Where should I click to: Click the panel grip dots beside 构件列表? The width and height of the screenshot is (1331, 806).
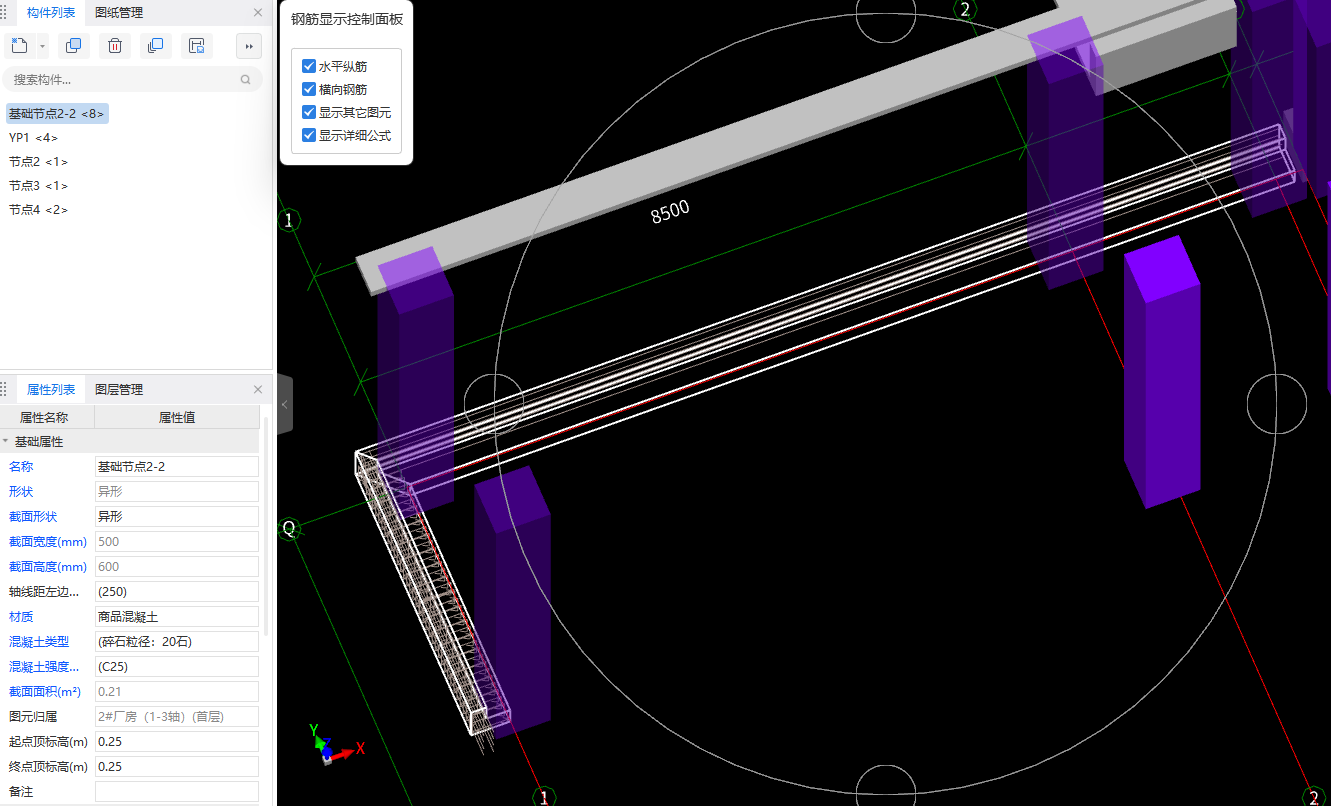[x=5, y=13]
